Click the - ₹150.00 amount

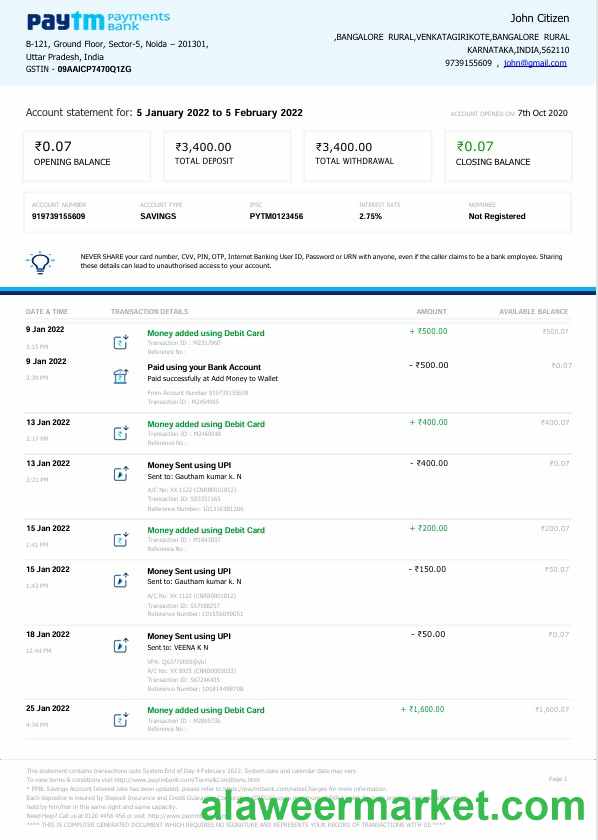[428, 569]
